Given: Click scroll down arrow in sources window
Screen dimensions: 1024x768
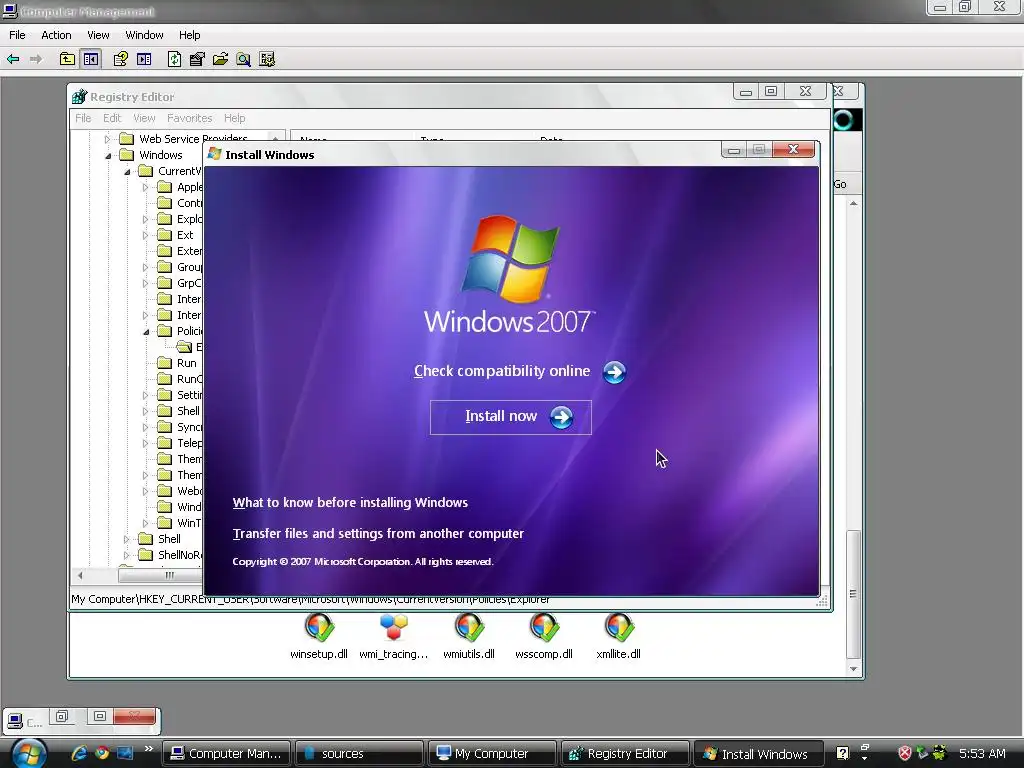Looking at the screenshot, I should [x=854, y=669].
